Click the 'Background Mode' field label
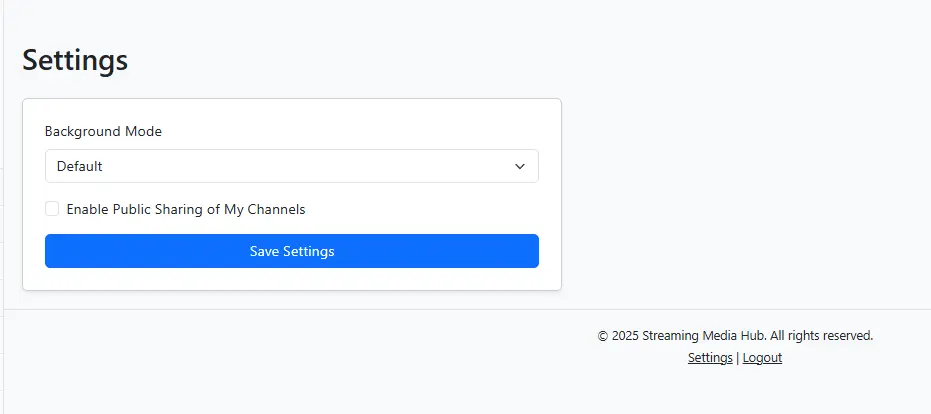The height and width of the screenshot is (414, 931). 103,131
